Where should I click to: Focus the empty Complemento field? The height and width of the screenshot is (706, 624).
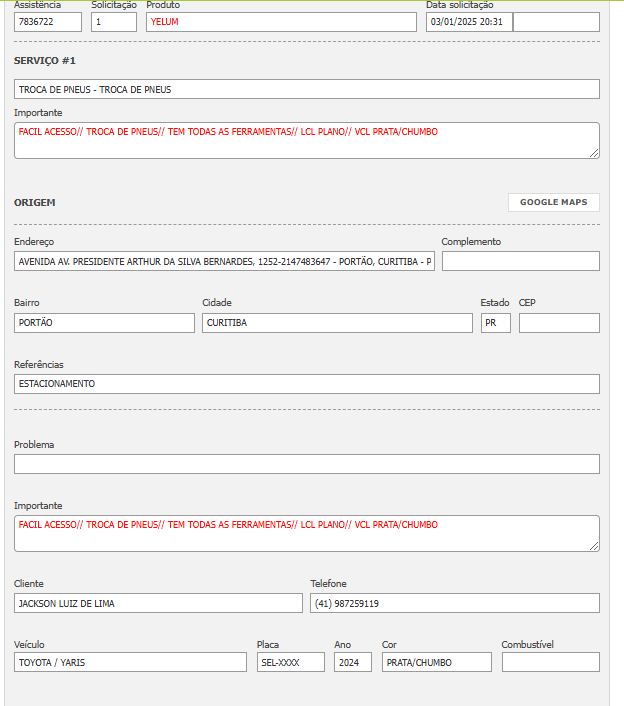pos(520,261)
